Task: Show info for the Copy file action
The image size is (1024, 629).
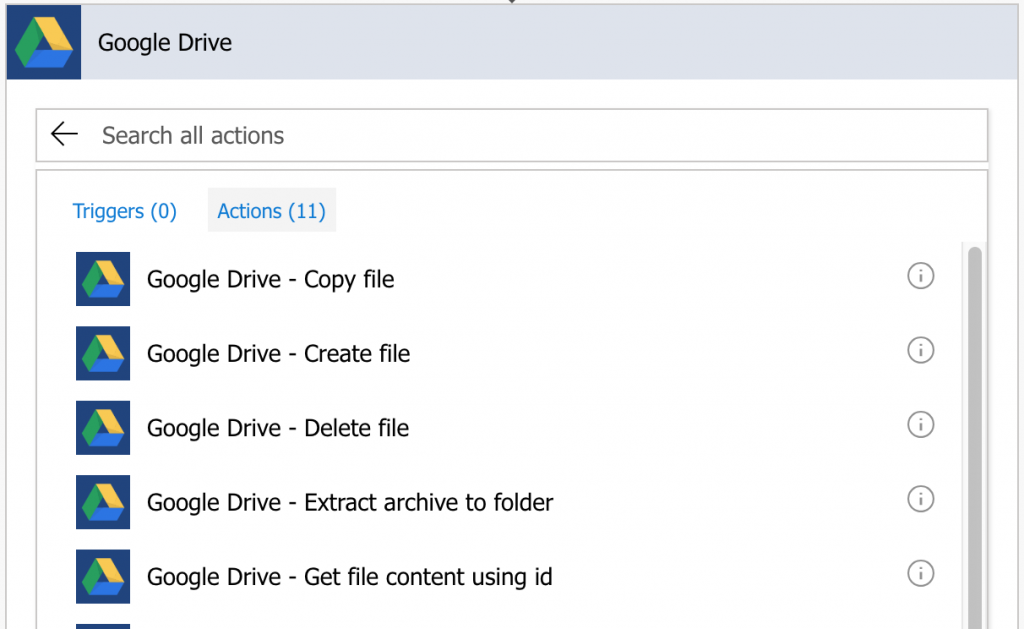Action: pyautogui.click(x=920, y=276)
